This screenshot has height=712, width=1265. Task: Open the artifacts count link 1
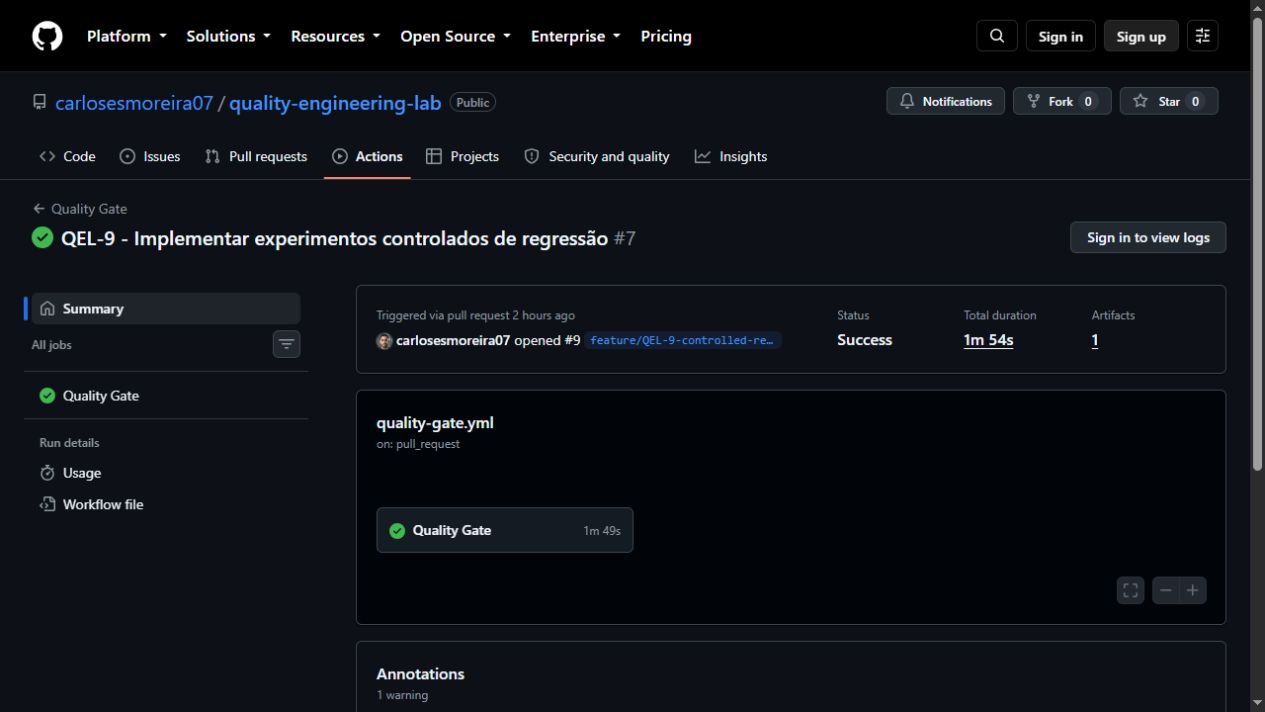(1095, 341)
